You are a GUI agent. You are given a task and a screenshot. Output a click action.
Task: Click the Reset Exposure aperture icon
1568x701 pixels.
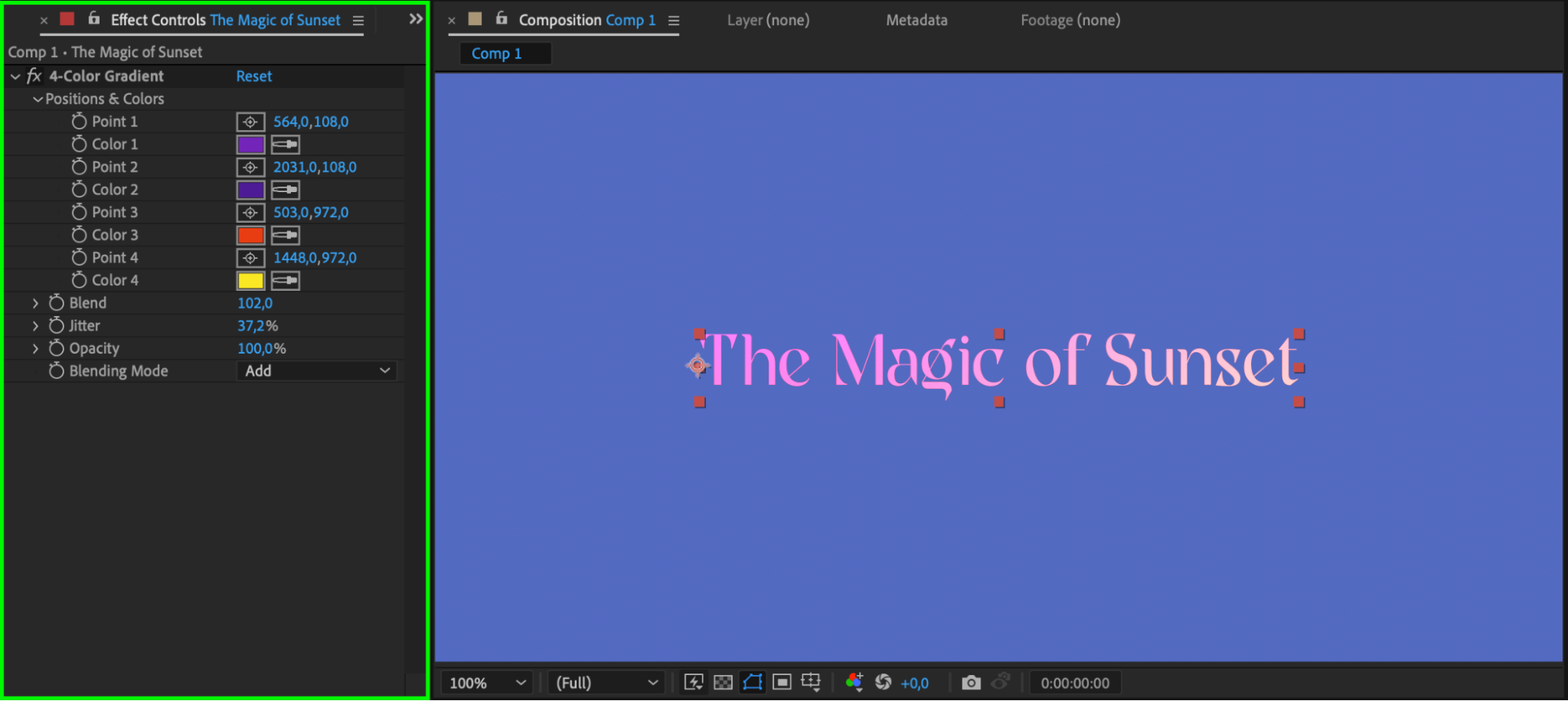coord(883,682)
